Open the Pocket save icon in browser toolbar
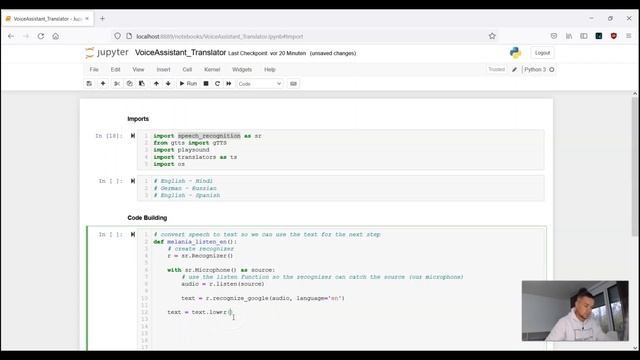 click(x=554, y=36)
